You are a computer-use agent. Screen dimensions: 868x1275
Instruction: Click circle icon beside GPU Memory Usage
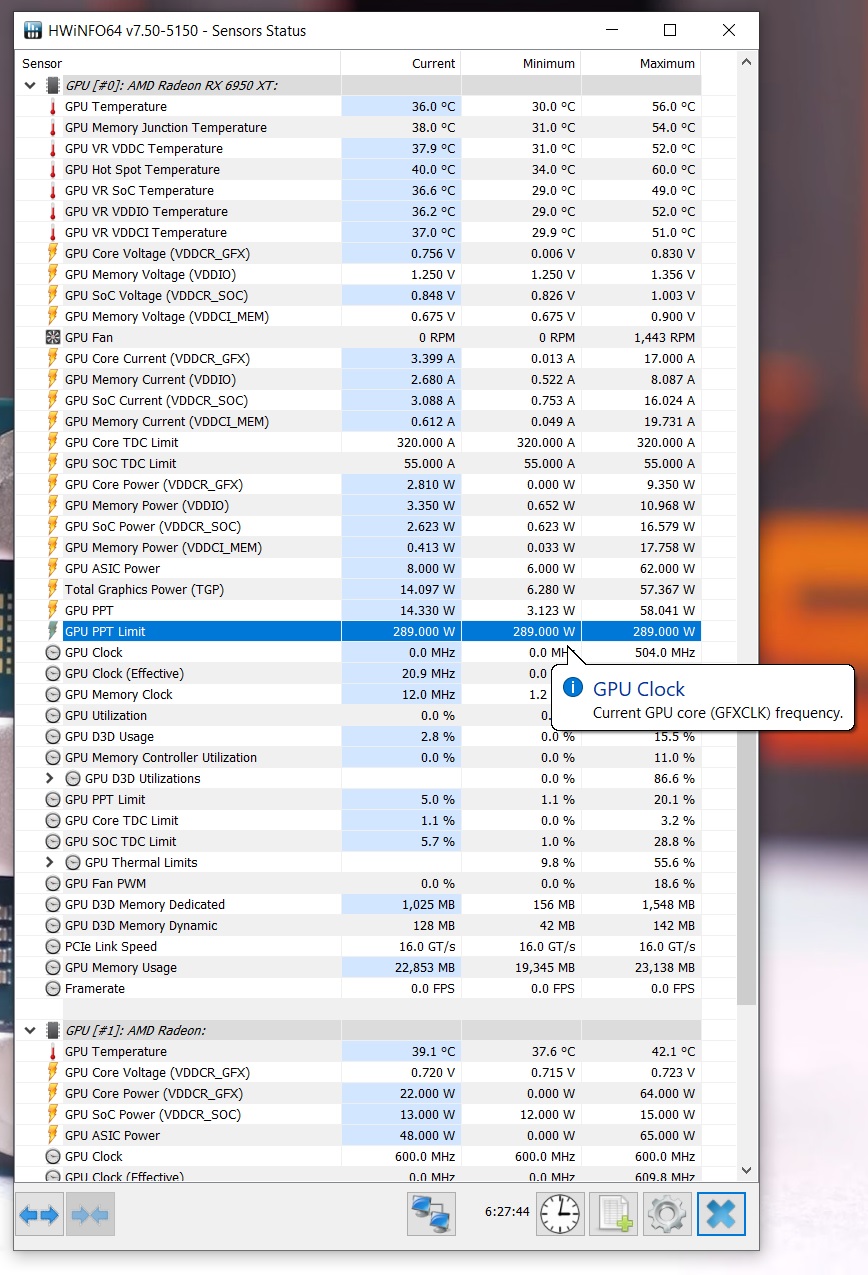(x=53, y=967)
